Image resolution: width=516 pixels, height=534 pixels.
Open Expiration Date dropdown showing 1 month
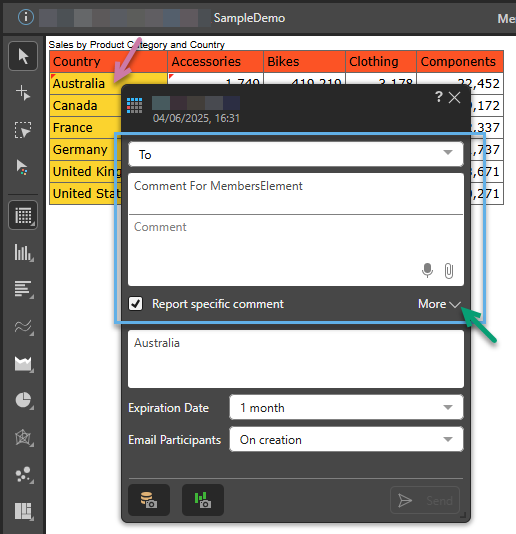click(x=346, y=407)
